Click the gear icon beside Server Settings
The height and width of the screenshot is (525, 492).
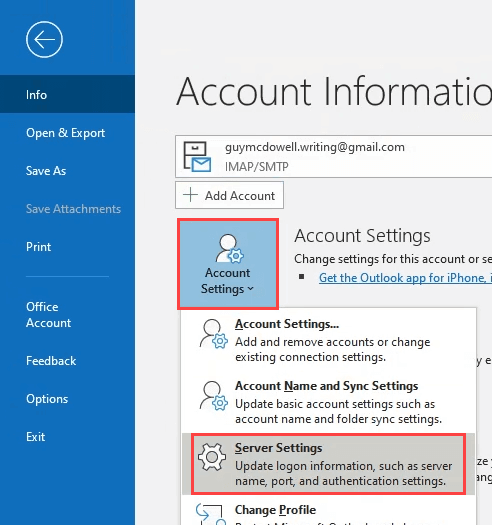(212, 457)
